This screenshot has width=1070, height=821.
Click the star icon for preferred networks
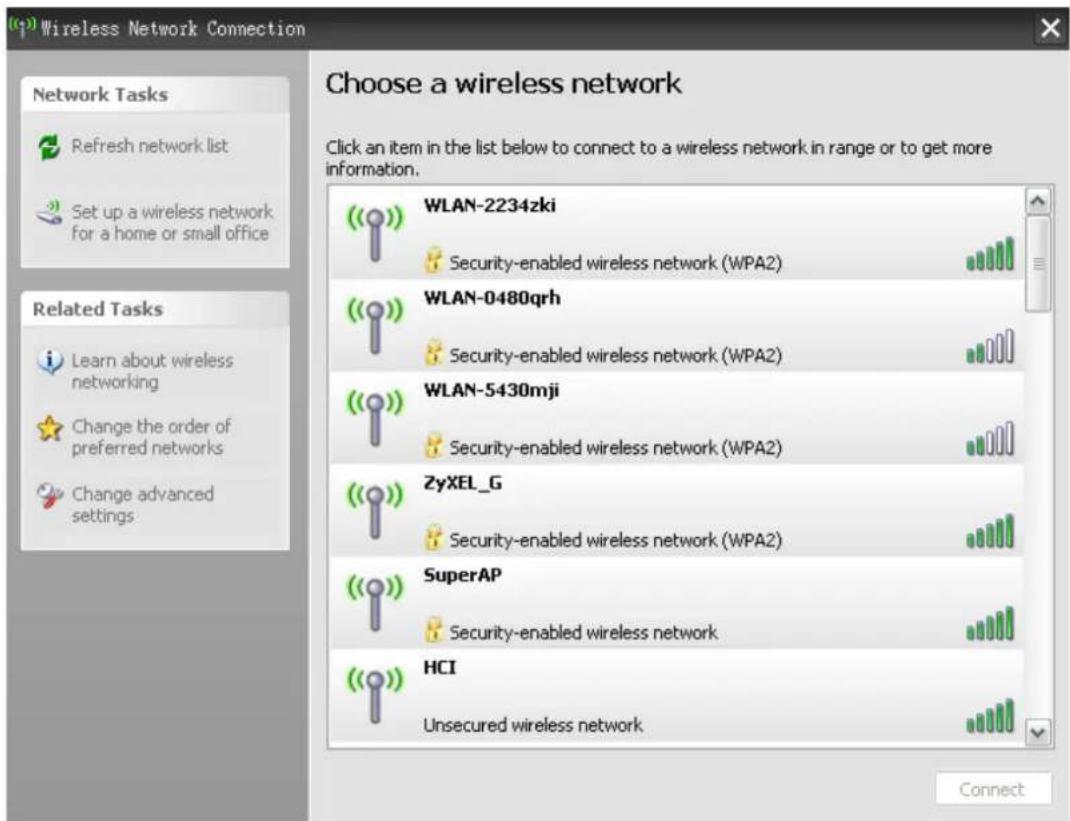pyautogui.click(x=49, y=429)
